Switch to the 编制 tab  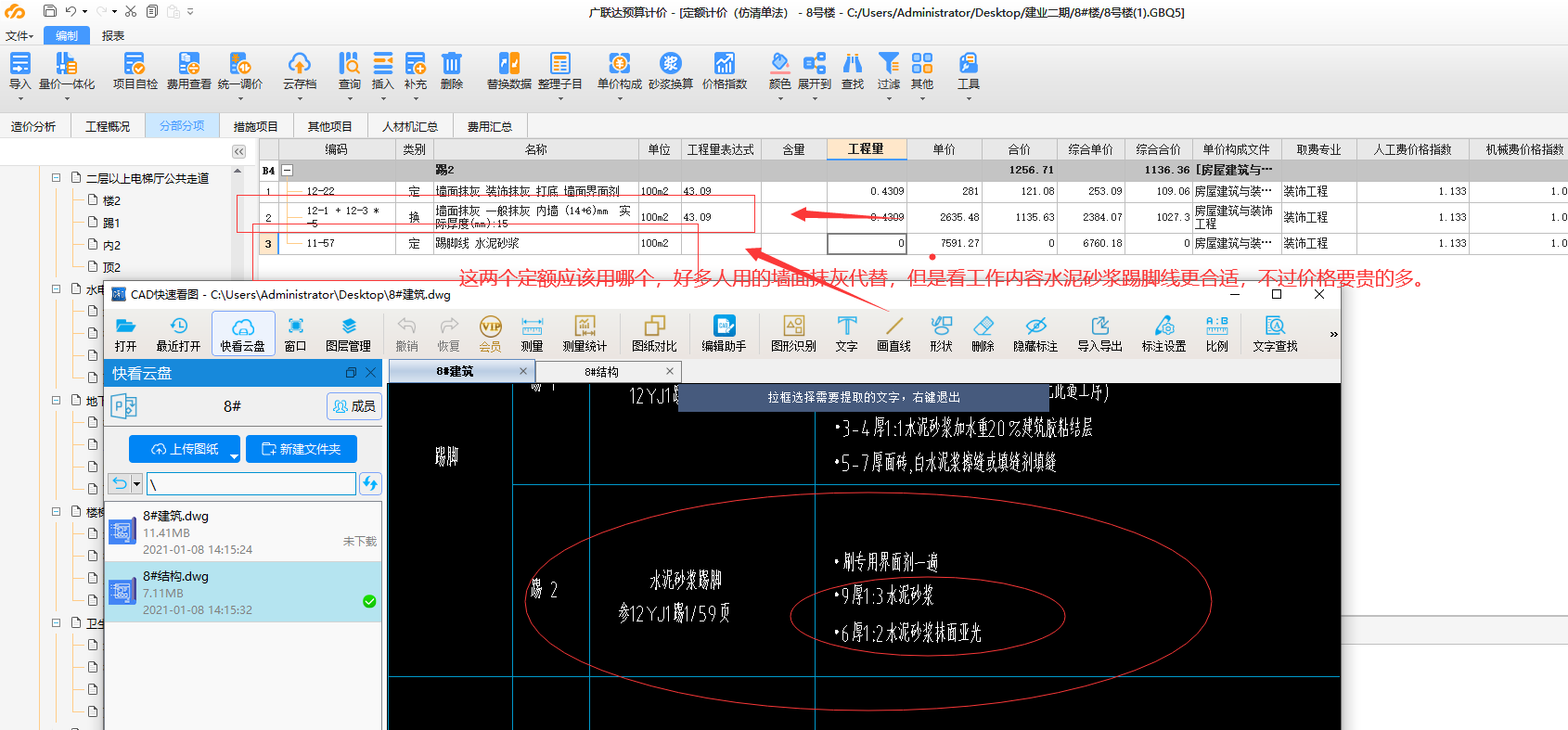tap(67, 35)
